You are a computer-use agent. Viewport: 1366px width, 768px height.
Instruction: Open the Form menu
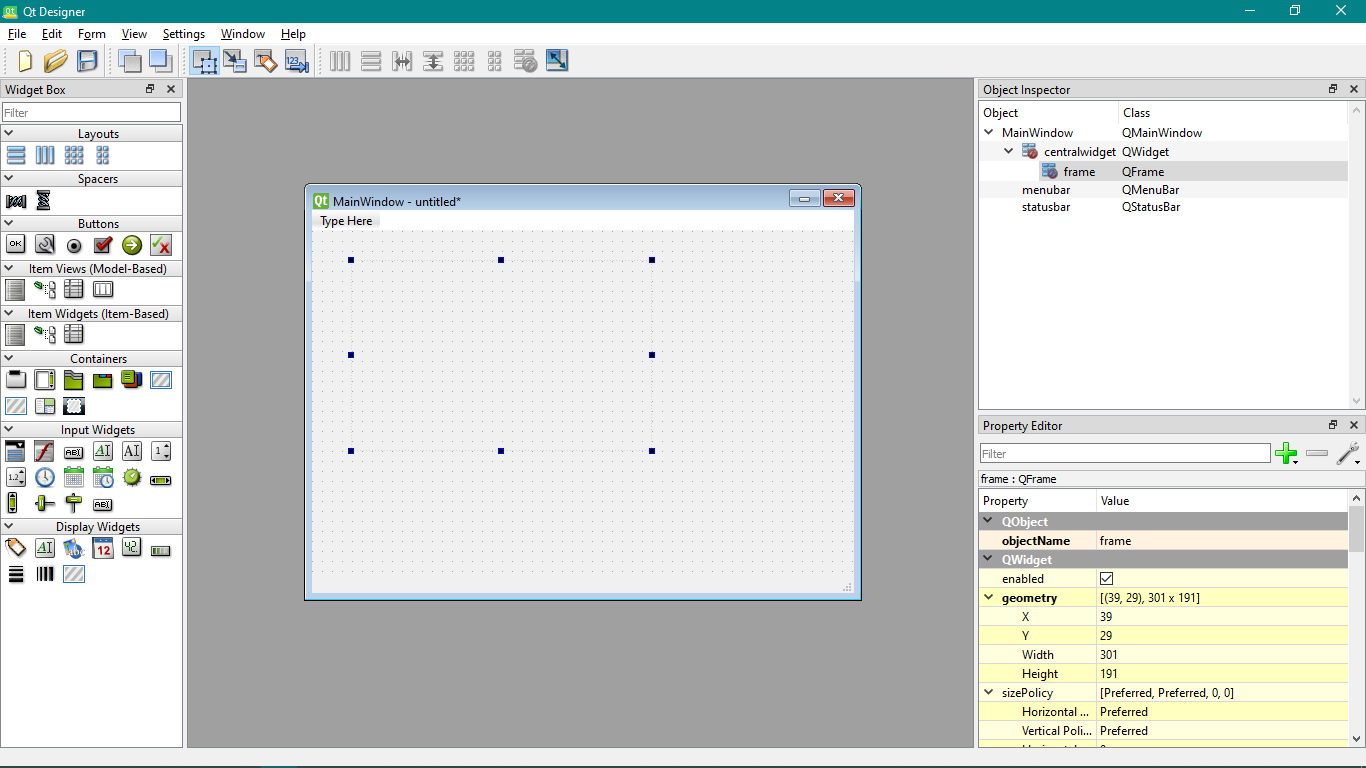92,34
